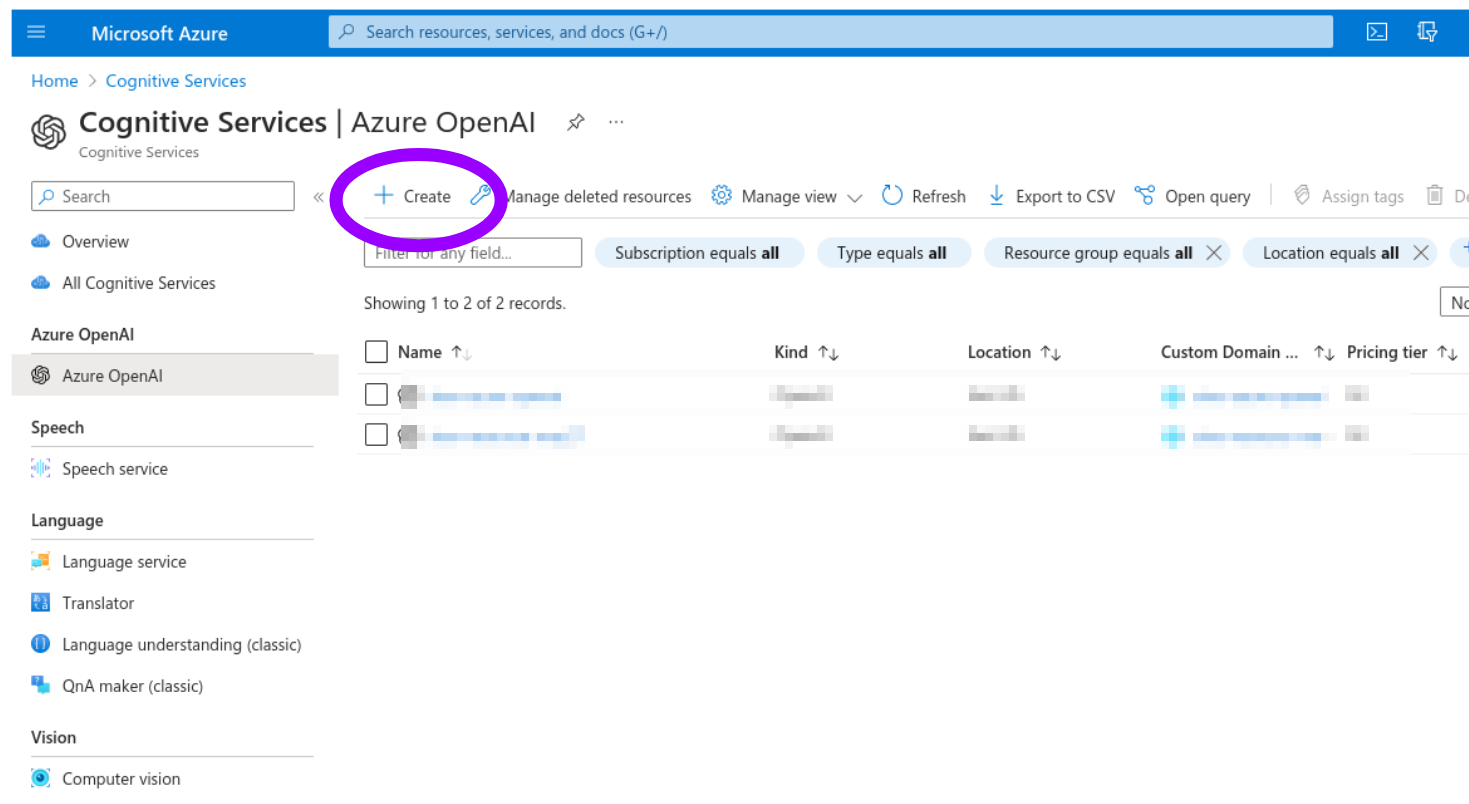Click the Filter for any field input
Screen dimensions: 1469x804
pos(472,252)
